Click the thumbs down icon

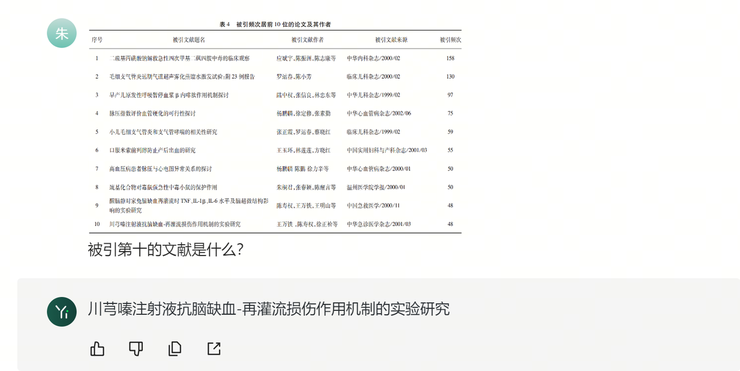(136, 349)
